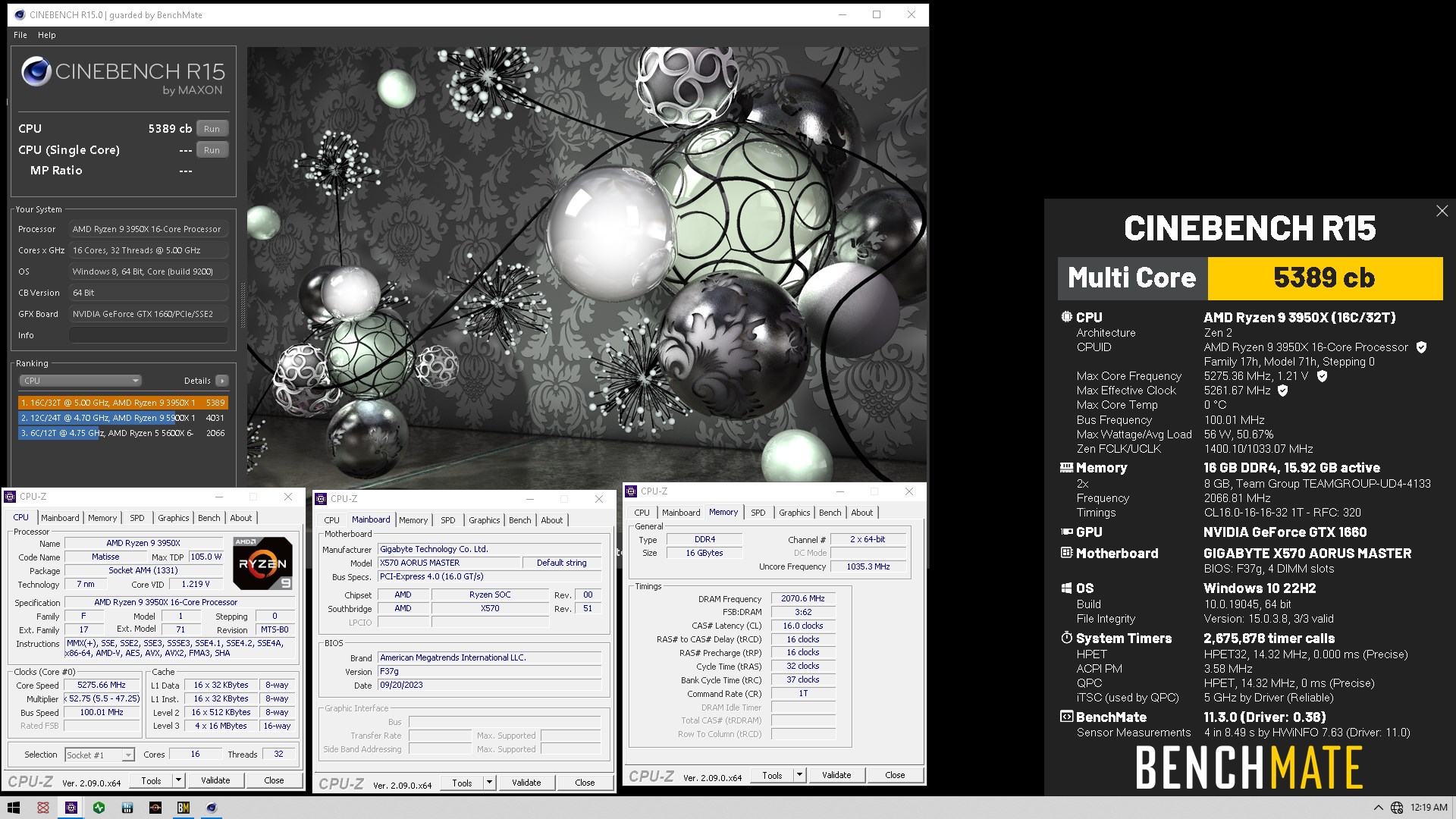The image size is (1456, 819).
Task: Click Close button in CPU-Z Mainboard window
Action: tap(585, 783)
